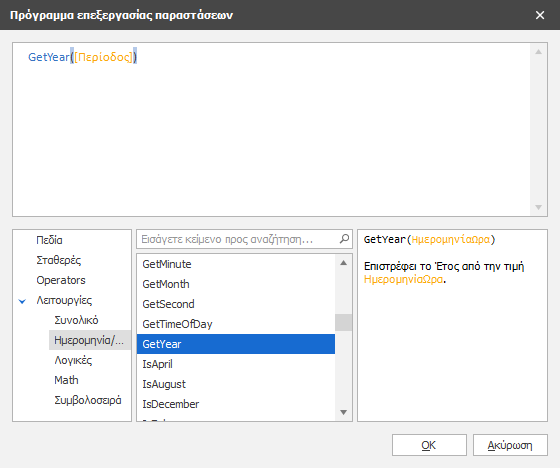The height and width of the screenshot is (468, 560).
Task: Click the function list scrollbar thumb
Action: click(x=344, y=323)
